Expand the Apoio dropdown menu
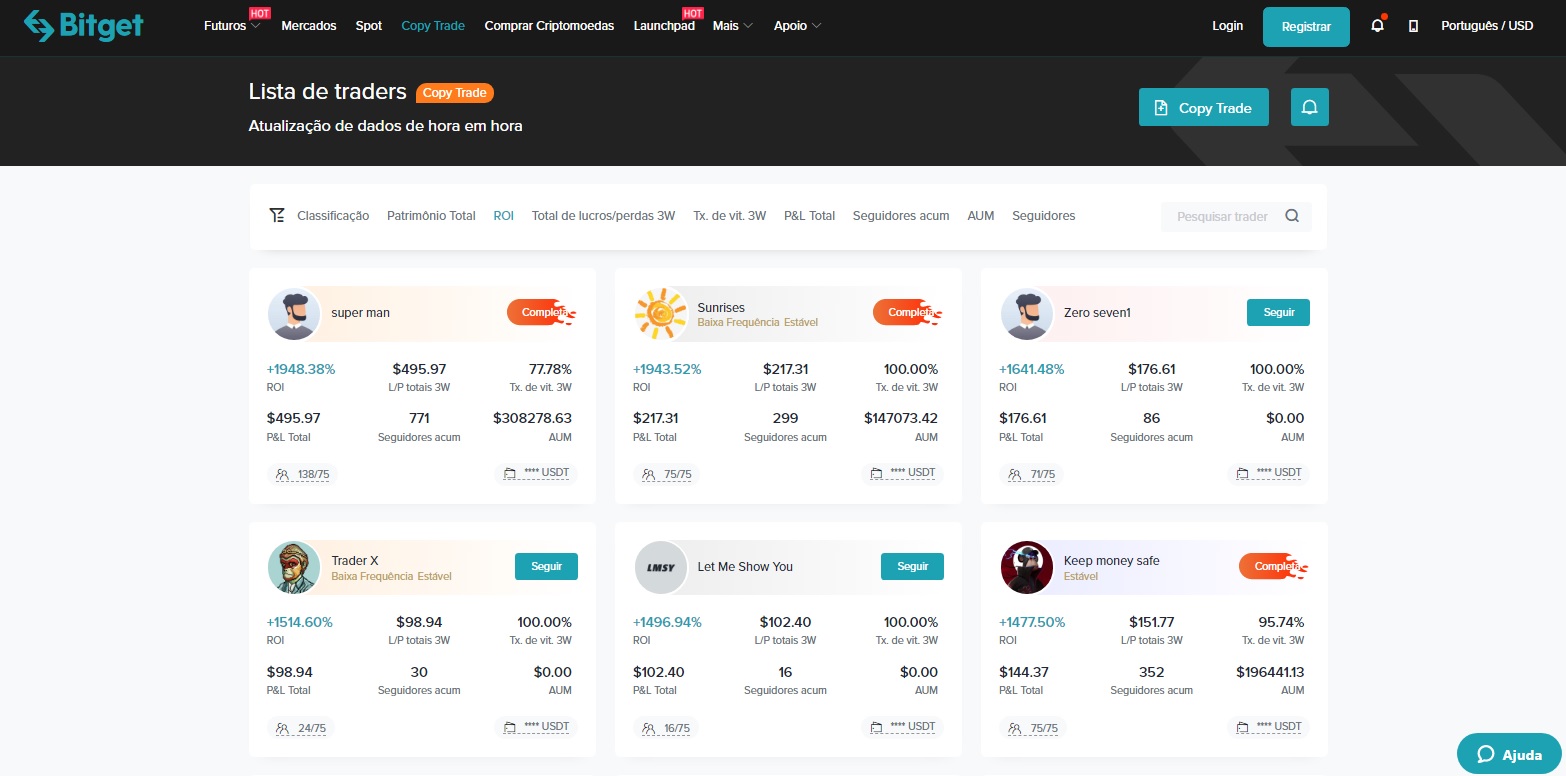Image resolution: width=1566 pixels, height=776 pixels. click(x=797, y=26)
